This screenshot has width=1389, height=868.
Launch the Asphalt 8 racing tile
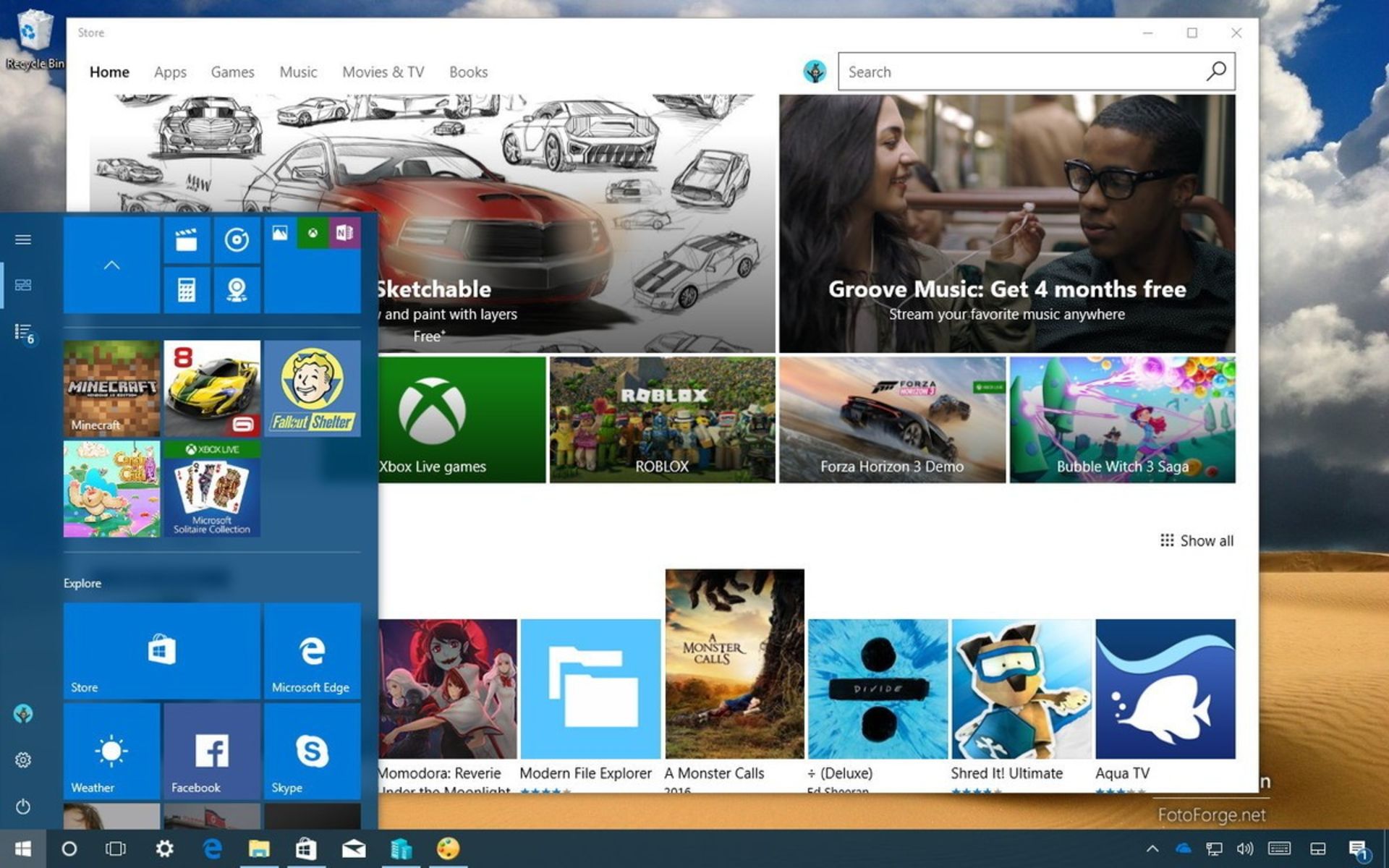coord(212,388)
